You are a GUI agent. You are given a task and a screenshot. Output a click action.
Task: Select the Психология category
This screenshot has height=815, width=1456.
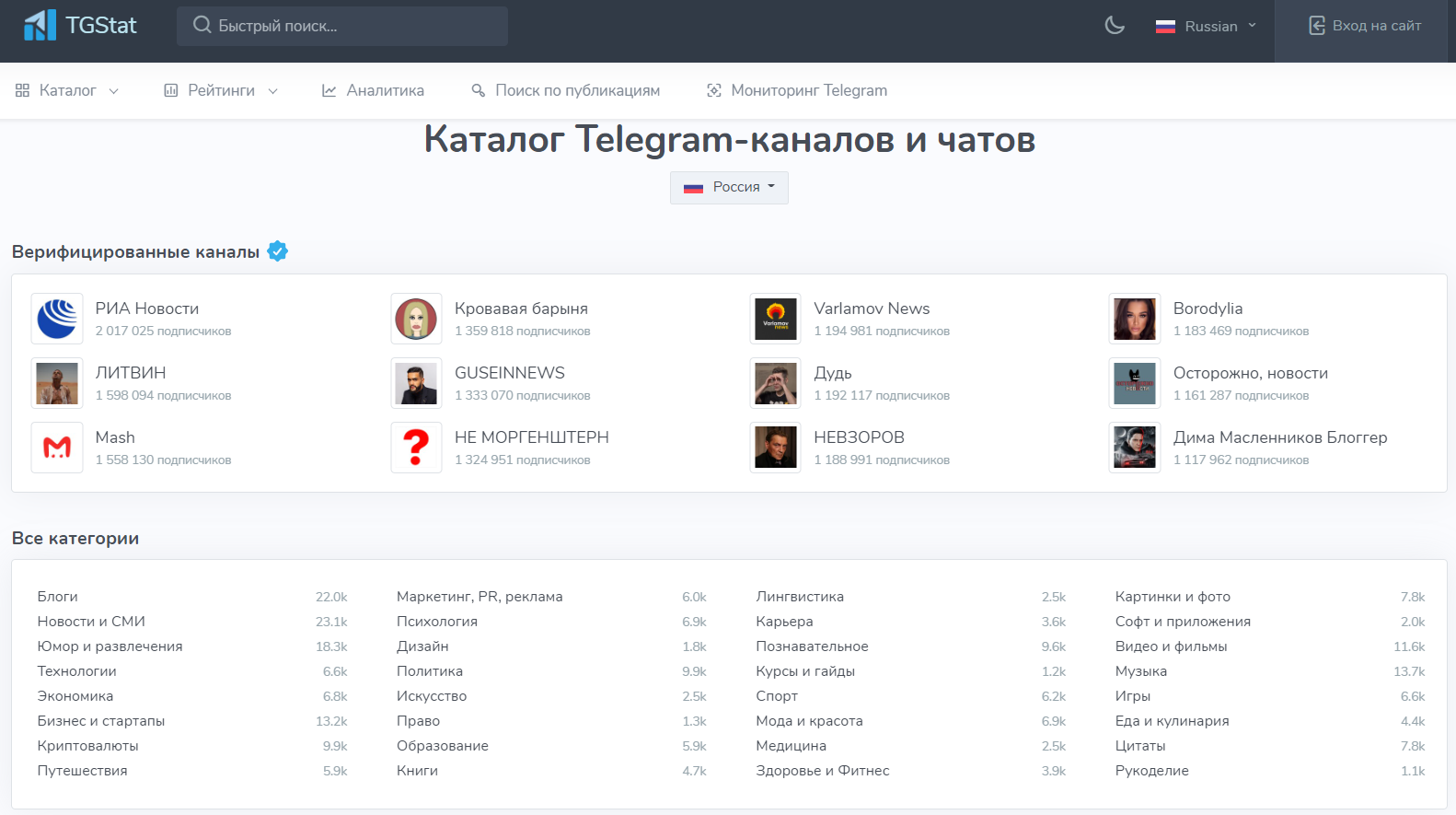click(437, 622)
